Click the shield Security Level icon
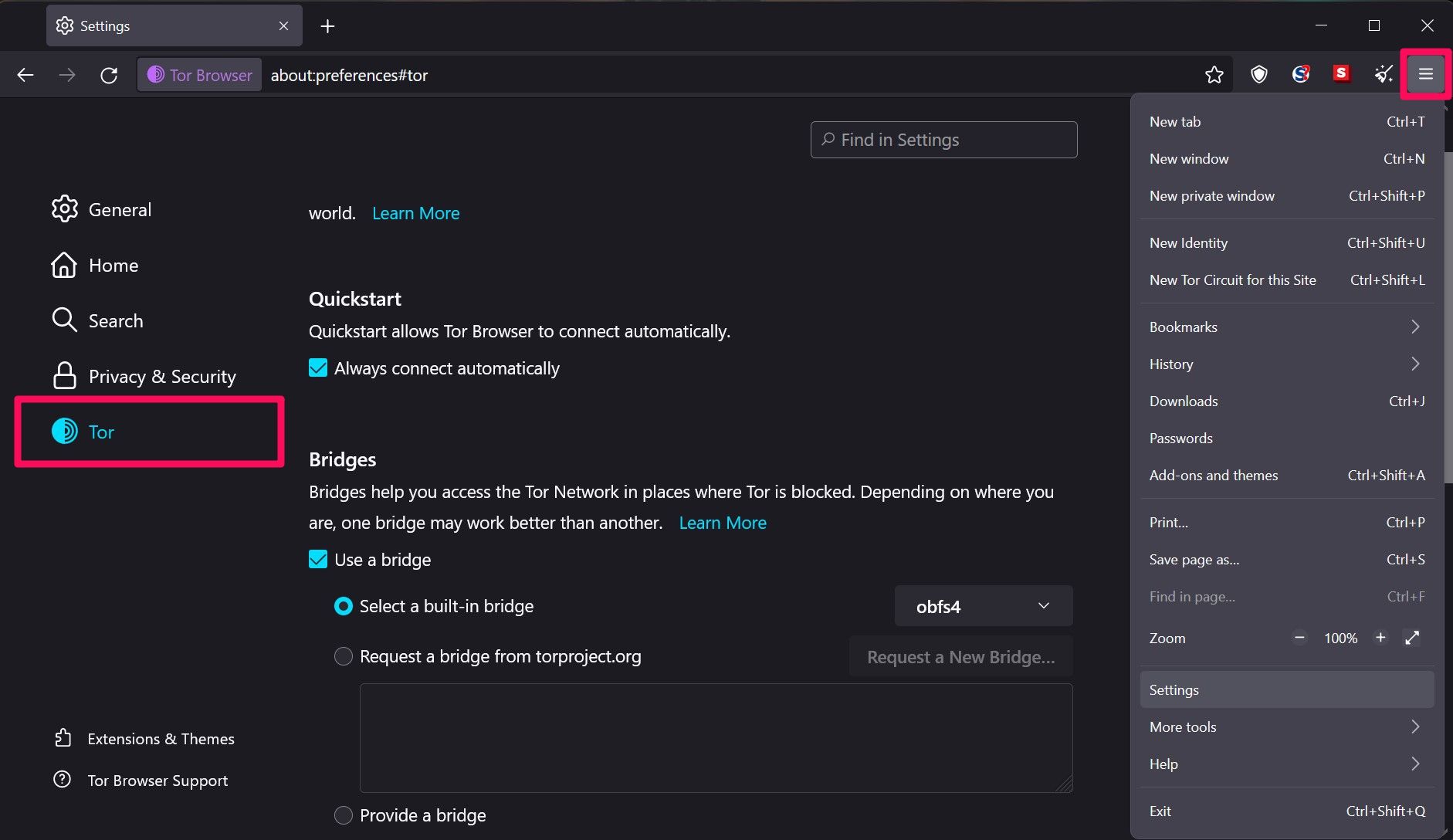Viewport: 1453px width, 840px height. [1259, 74]
